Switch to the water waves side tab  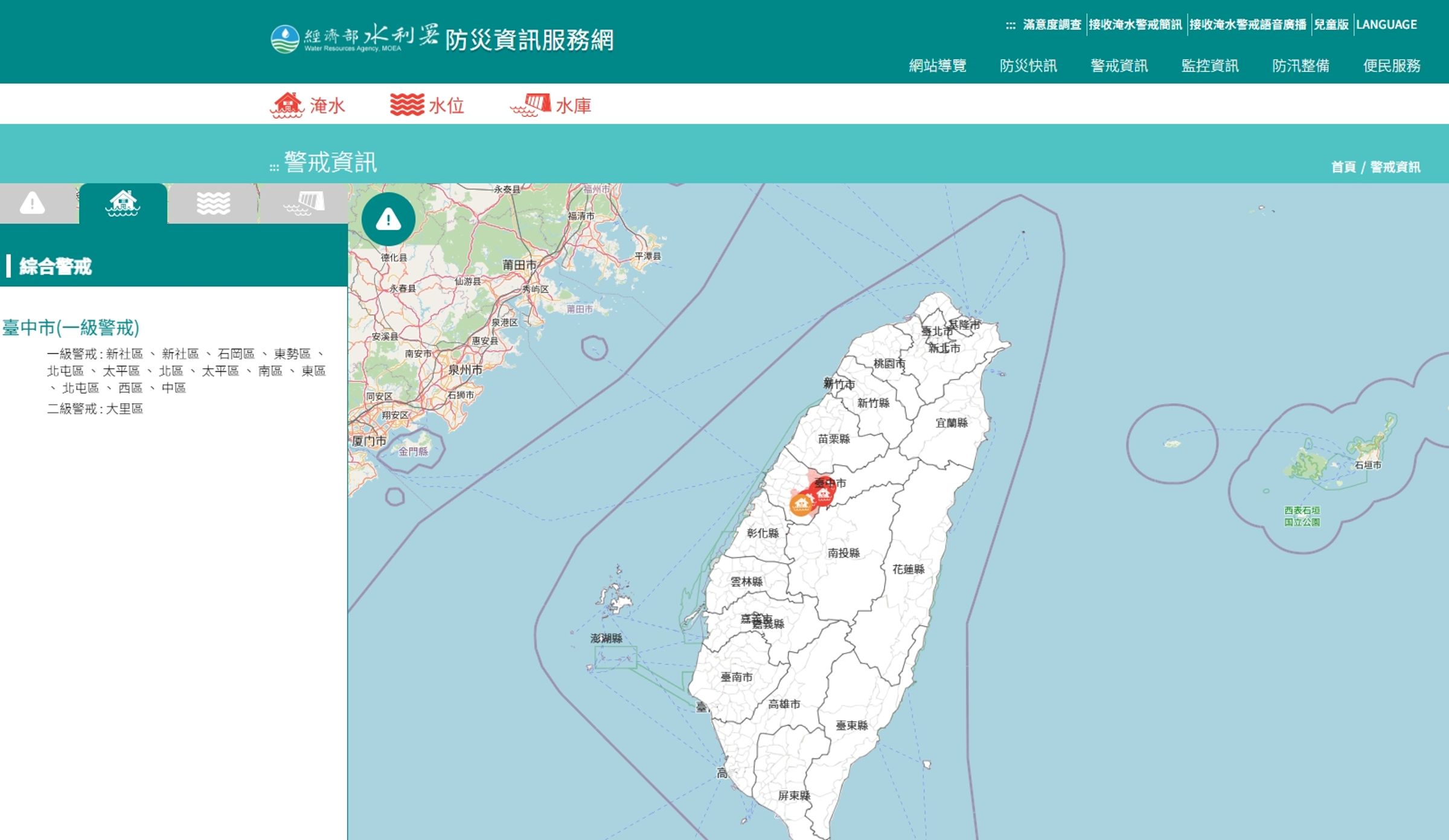(213, 203)
